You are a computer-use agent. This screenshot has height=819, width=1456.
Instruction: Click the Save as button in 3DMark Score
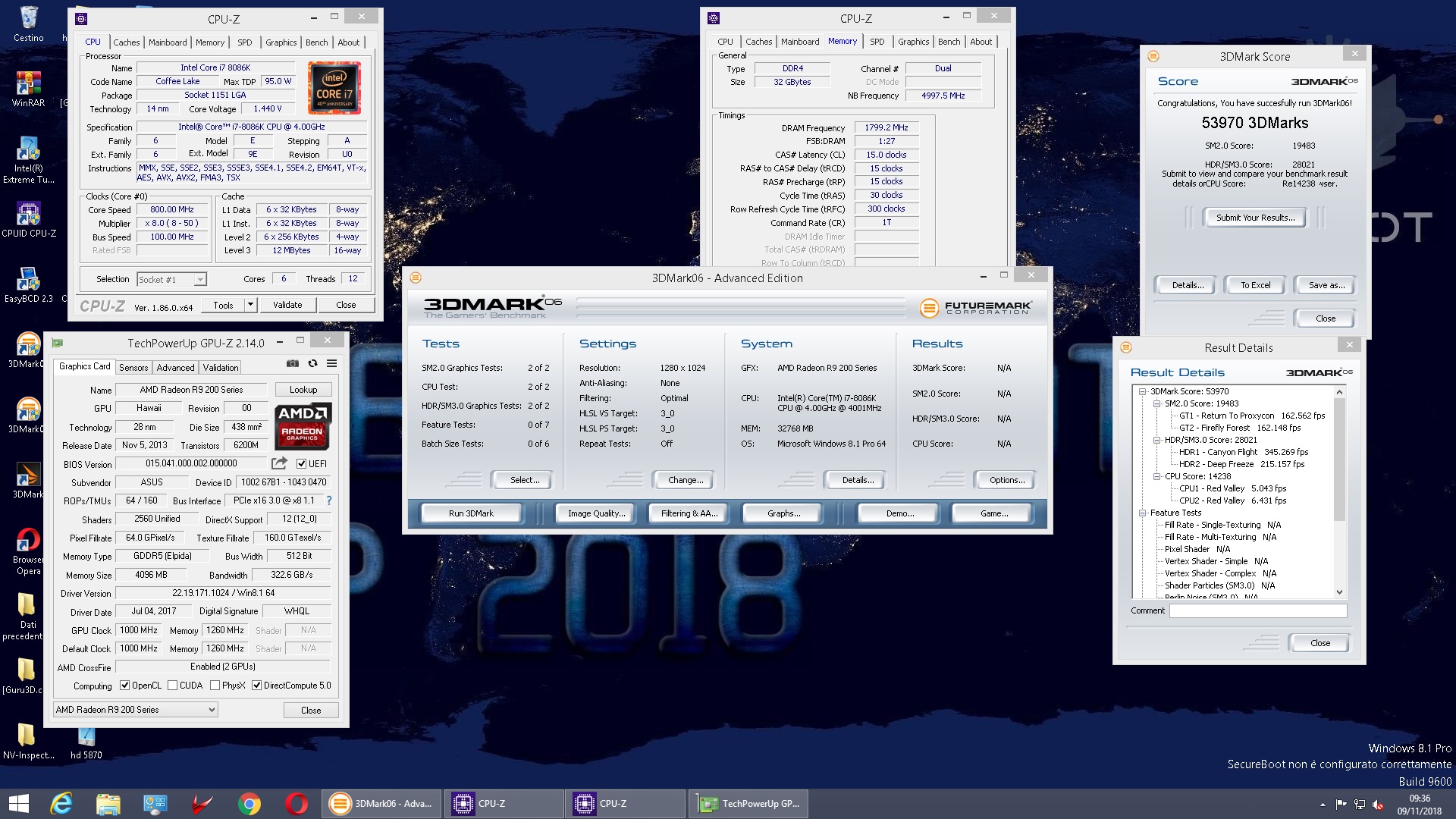1326,285
